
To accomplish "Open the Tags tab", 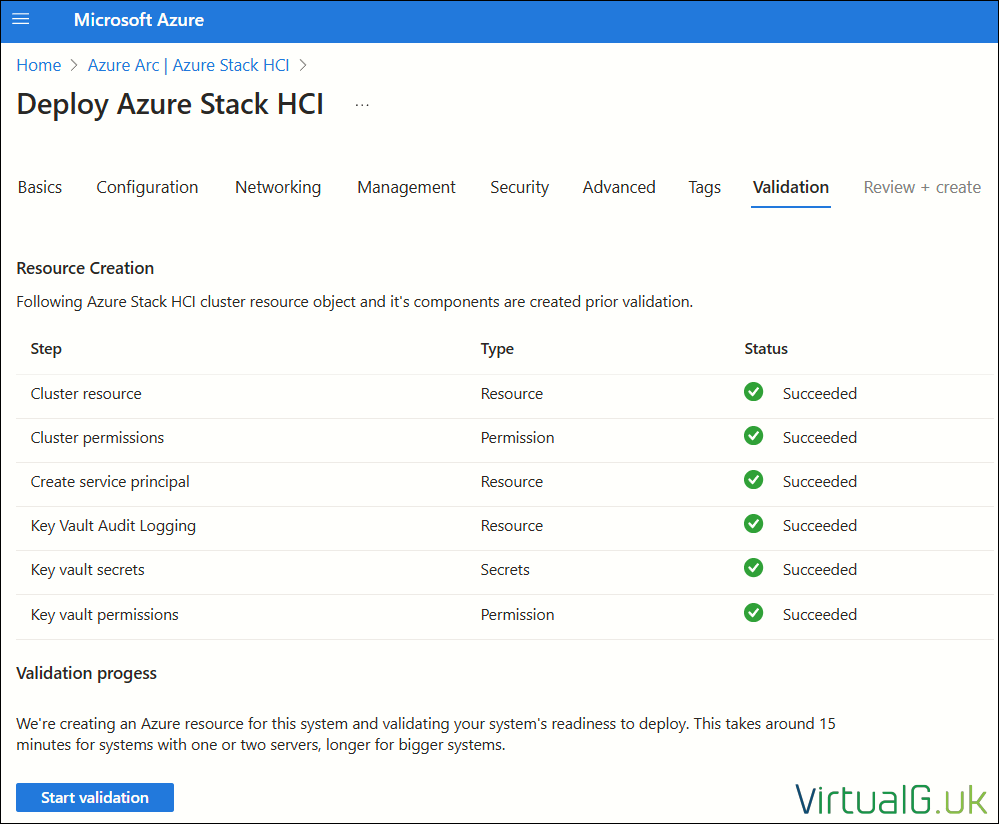I will coord(705,187).
